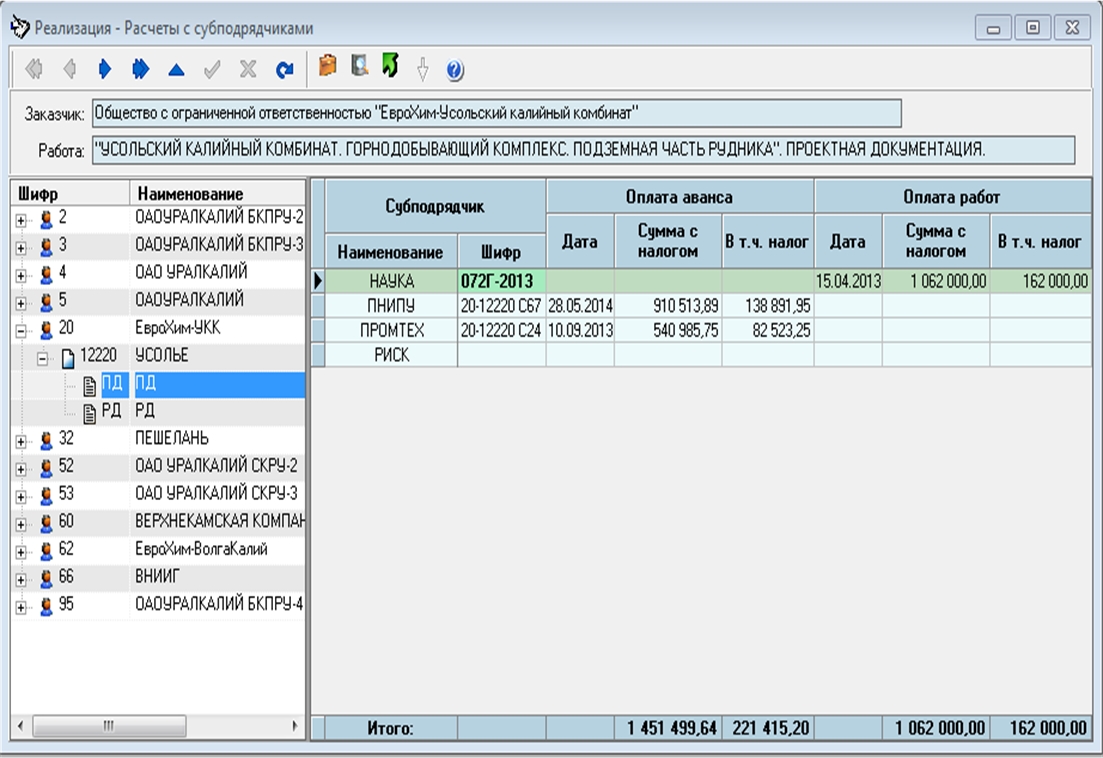Click the 138 891,95 tax cell
1103x758 pixels.
pyautogui.click(x=768, y=306)
